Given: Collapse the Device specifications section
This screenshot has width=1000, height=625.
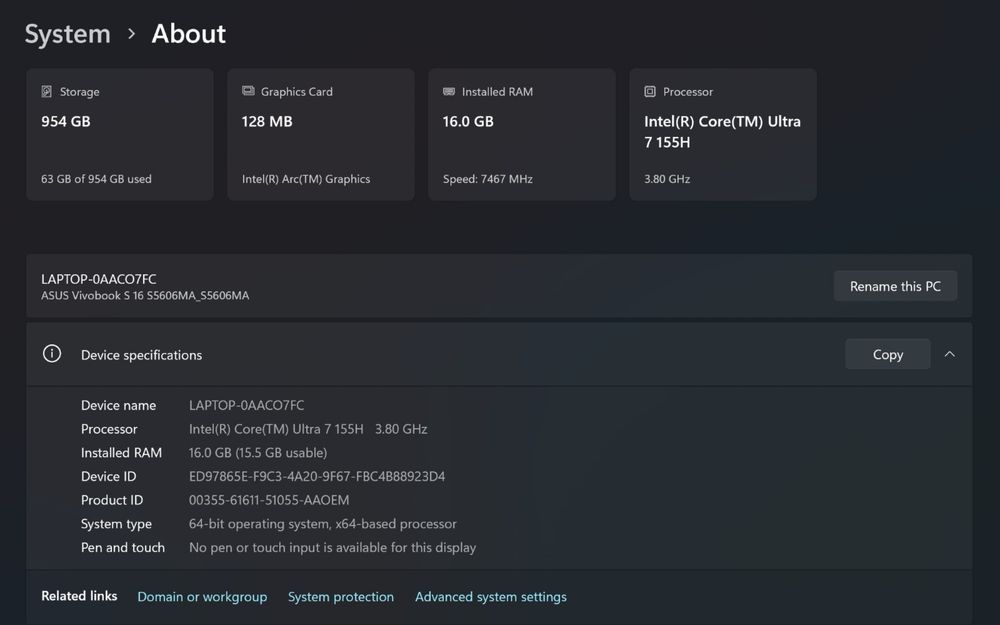Looking at the screenshot, I should click(950, 354).
